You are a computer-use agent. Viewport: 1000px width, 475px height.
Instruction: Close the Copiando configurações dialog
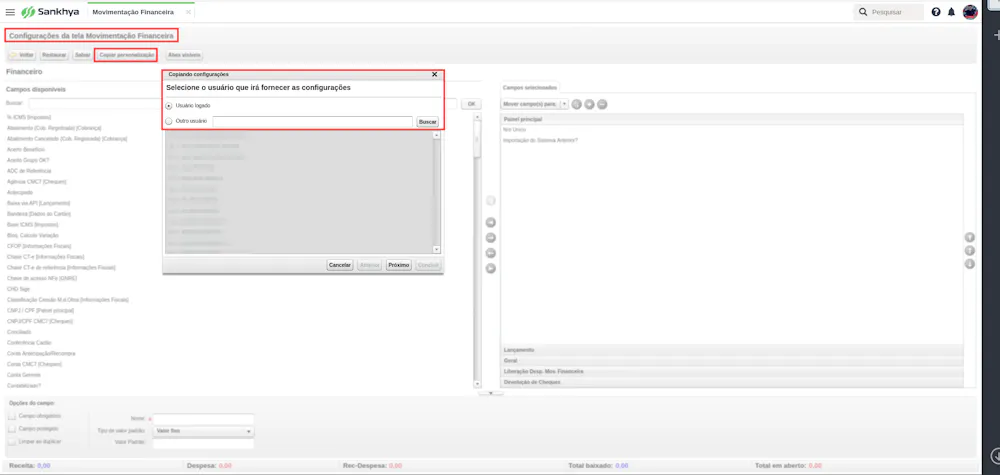[435, 74]
